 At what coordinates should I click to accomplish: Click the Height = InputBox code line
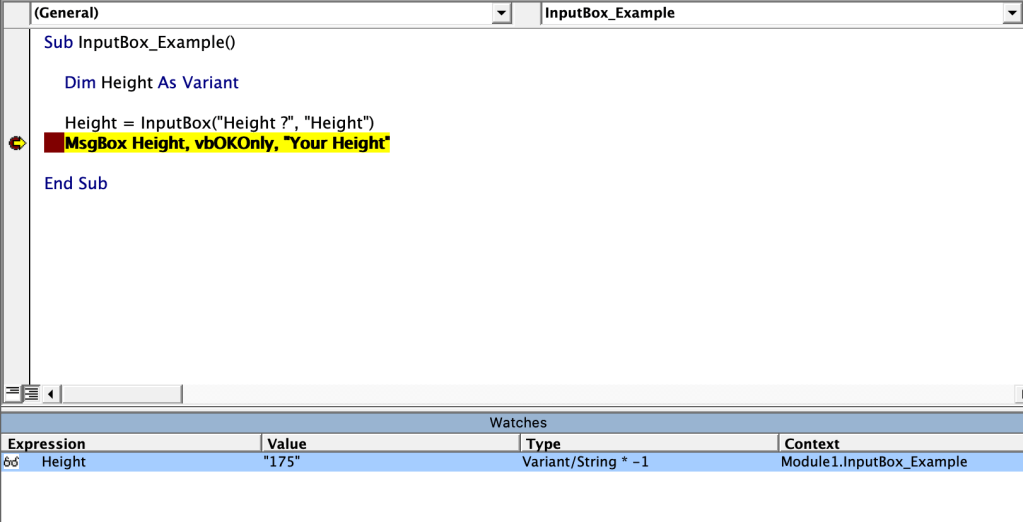pyautogui.click(x=219, y=123)
